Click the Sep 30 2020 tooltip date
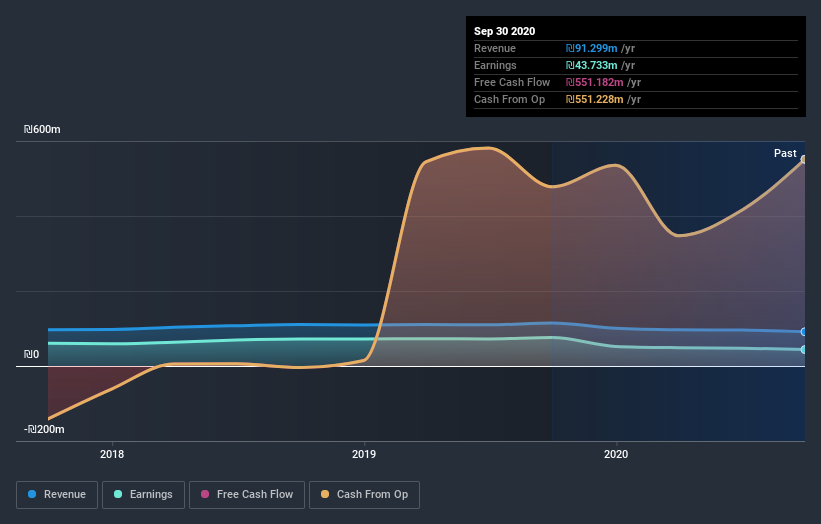The width and height of the screenshot is (821, 524). pyautogui.click(x=504, y=31)
